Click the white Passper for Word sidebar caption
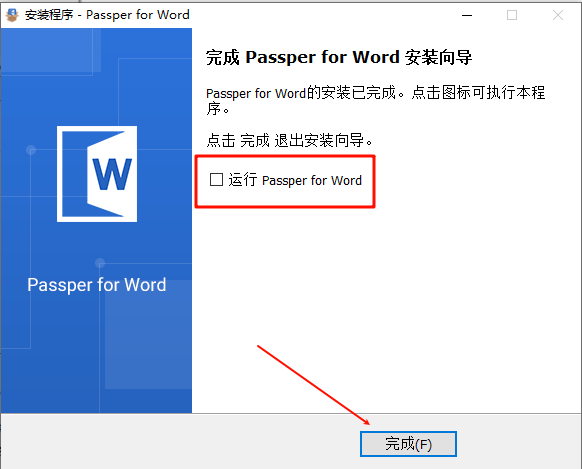Viewport: 582px width, 469px height. coord(97,285)
